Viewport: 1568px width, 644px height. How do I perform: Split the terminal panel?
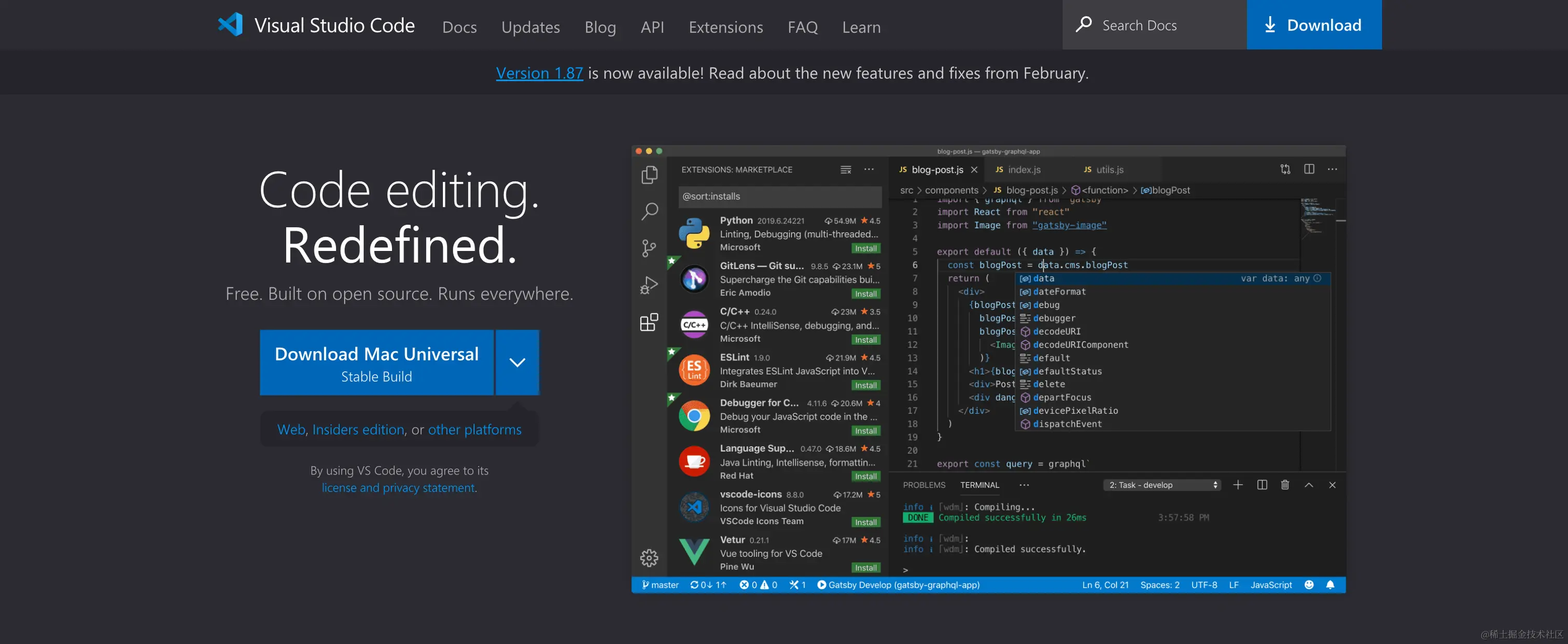point(1263,485)
